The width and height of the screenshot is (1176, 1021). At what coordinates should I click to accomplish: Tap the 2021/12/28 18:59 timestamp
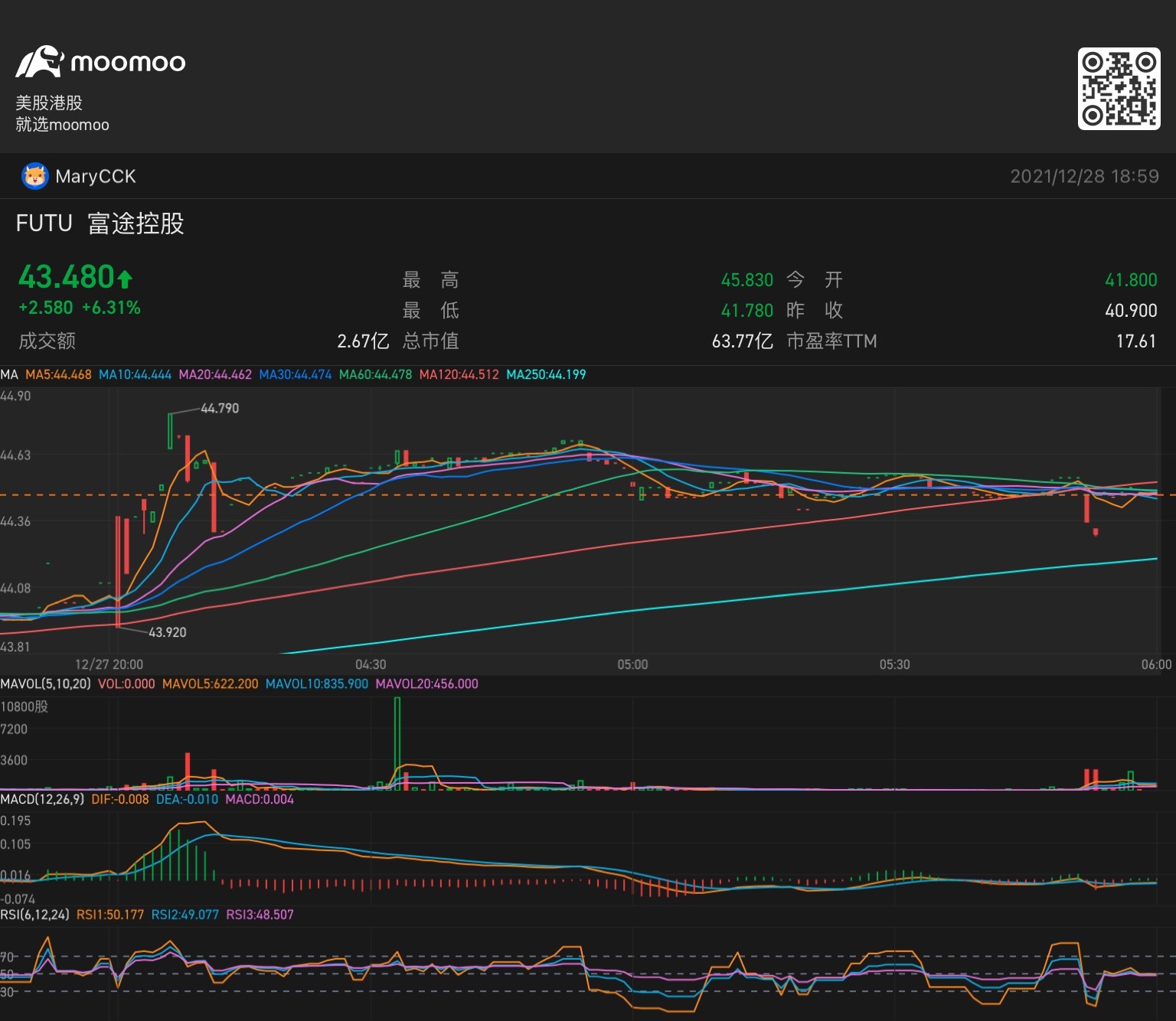pyautogui.click(x=1084, y=177)
